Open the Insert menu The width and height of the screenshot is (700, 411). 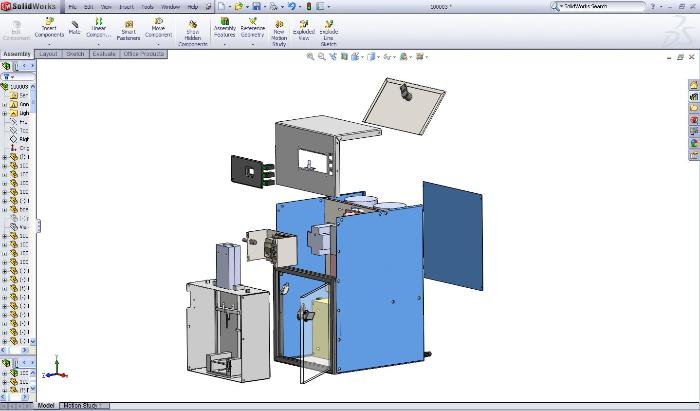(x=126, y=7)
